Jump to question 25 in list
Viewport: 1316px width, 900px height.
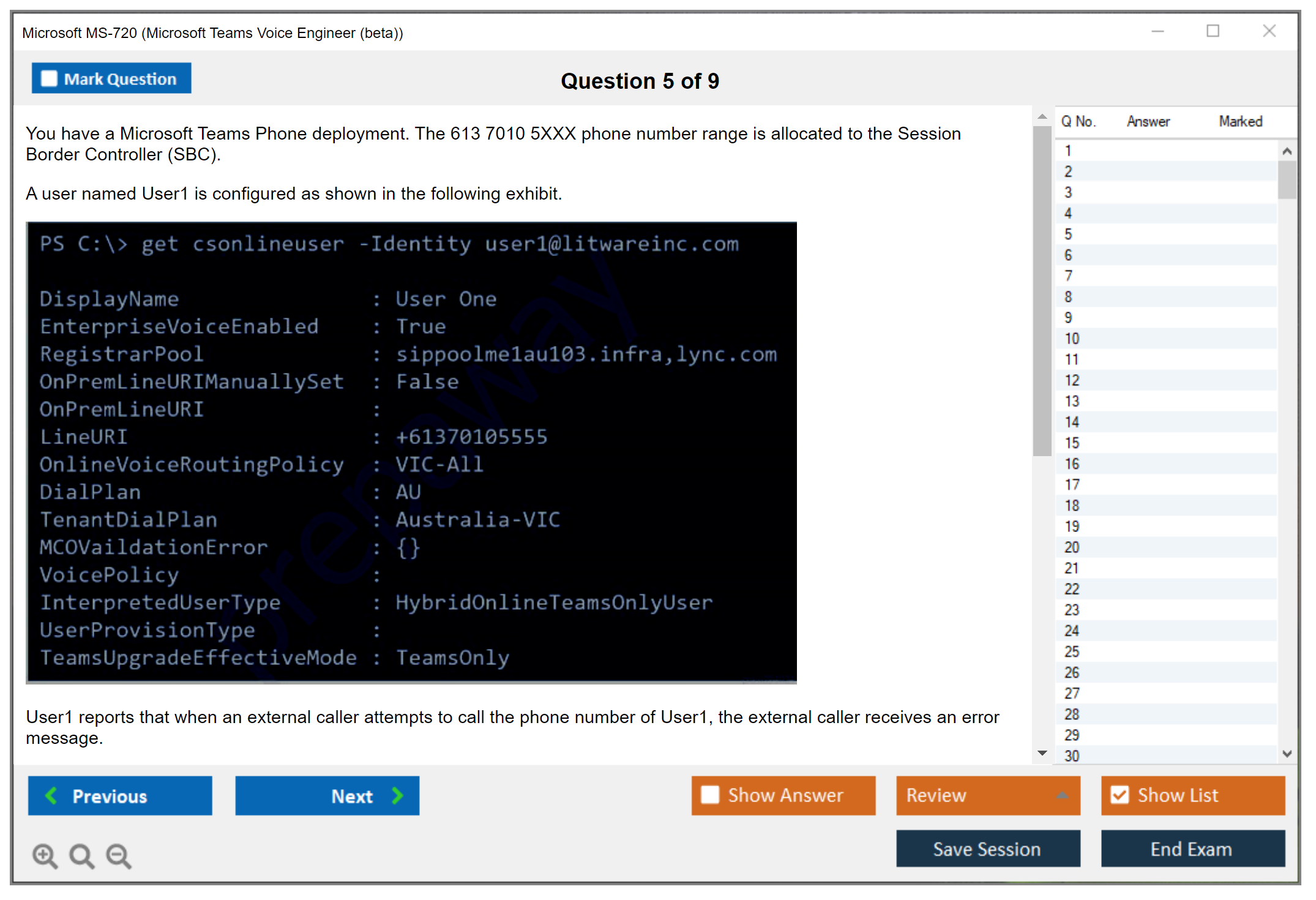click(1072, 651)
